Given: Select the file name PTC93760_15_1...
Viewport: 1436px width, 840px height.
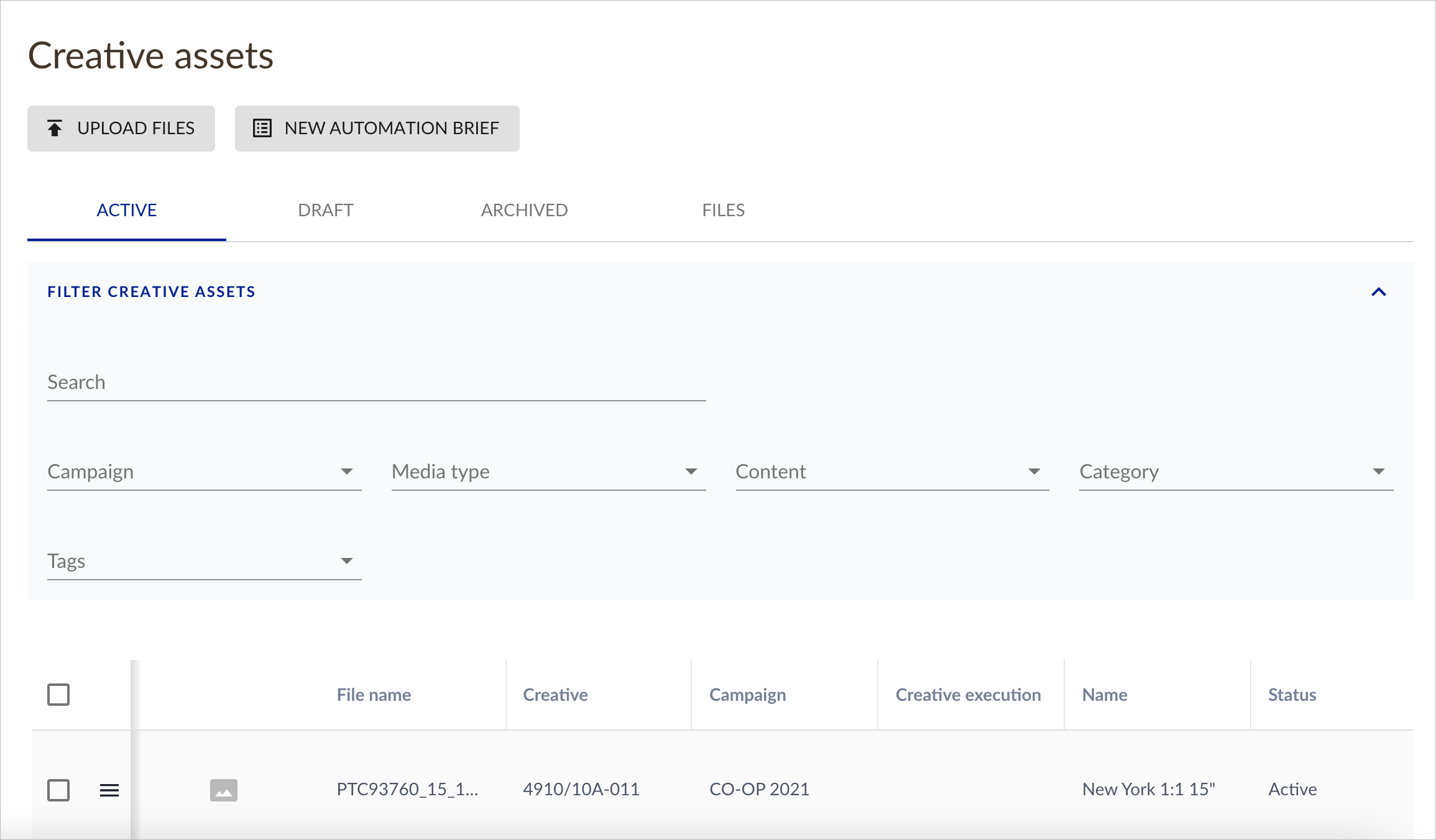Looking at the screenshot, I should (x=408, y=790).
